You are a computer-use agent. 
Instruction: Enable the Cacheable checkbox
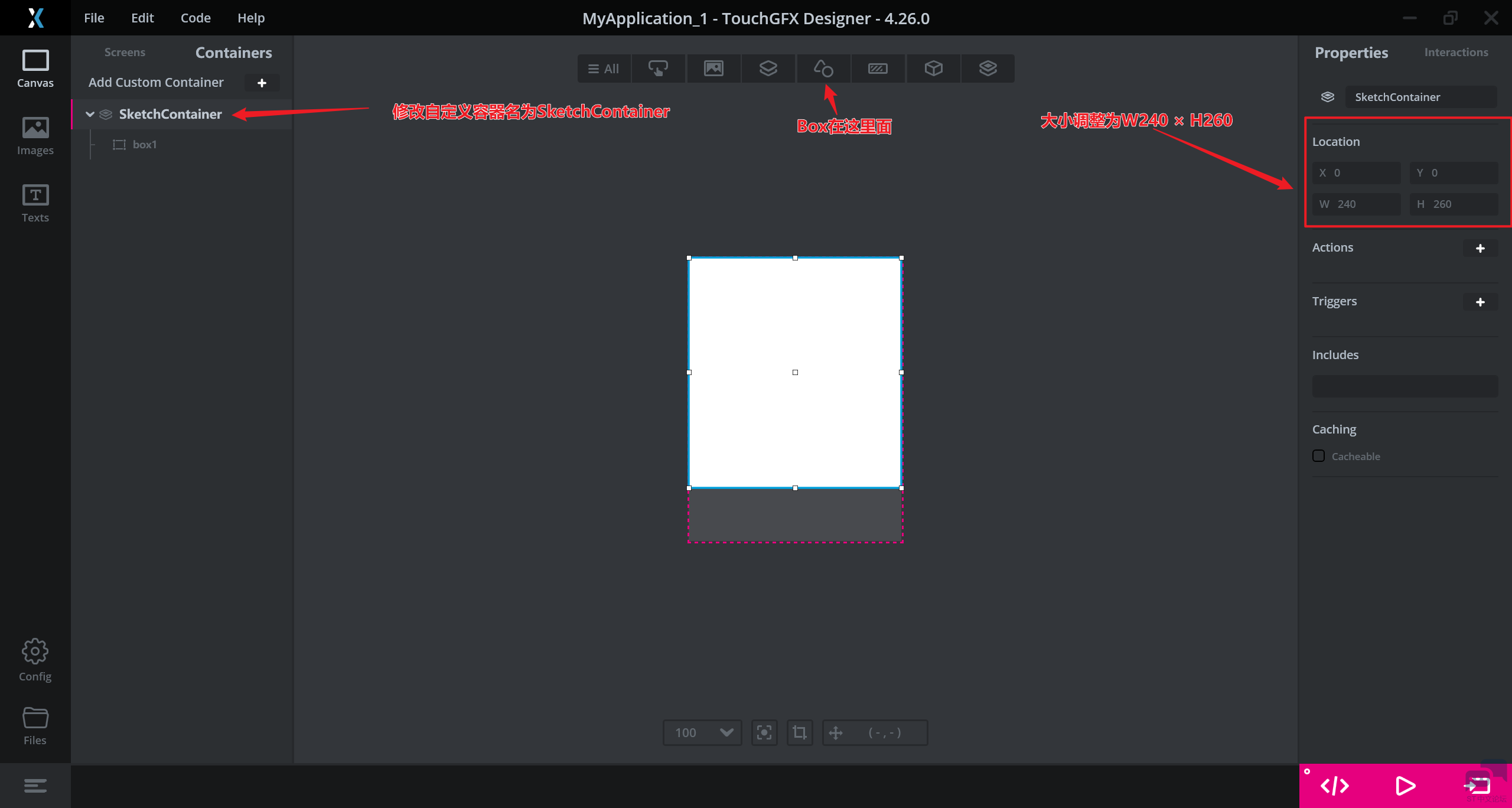coord(1318,456)
